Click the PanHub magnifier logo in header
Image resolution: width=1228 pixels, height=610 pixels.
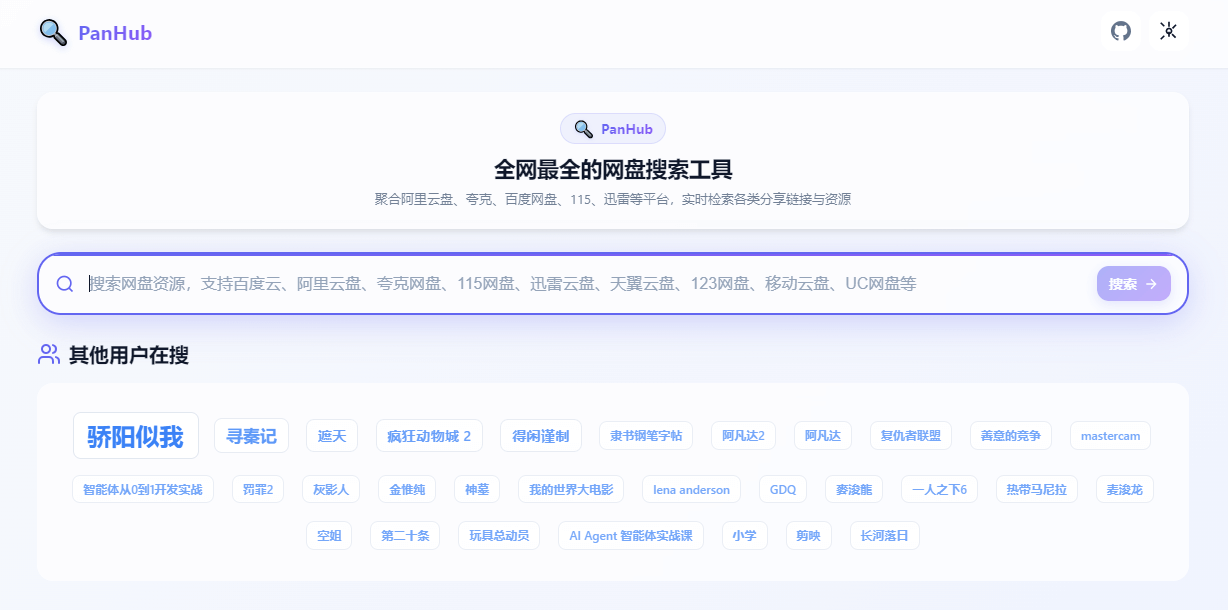click(53, 33)
